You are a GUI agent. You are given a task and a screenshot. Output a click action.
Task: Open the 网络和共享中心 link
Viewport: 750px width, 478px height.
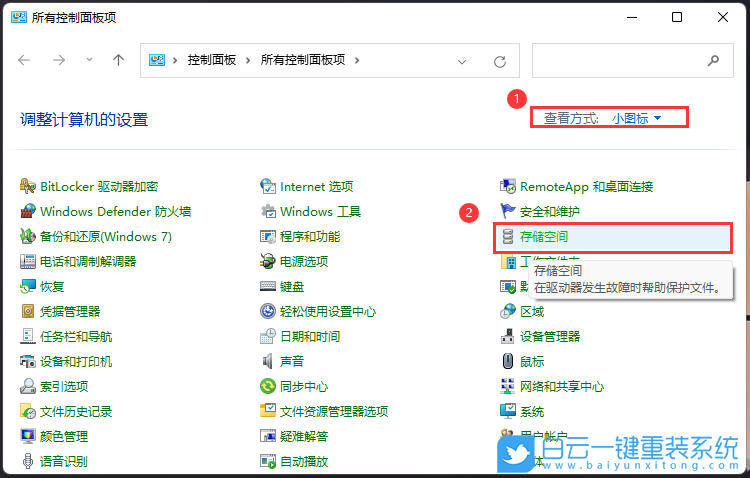(562, 386)
